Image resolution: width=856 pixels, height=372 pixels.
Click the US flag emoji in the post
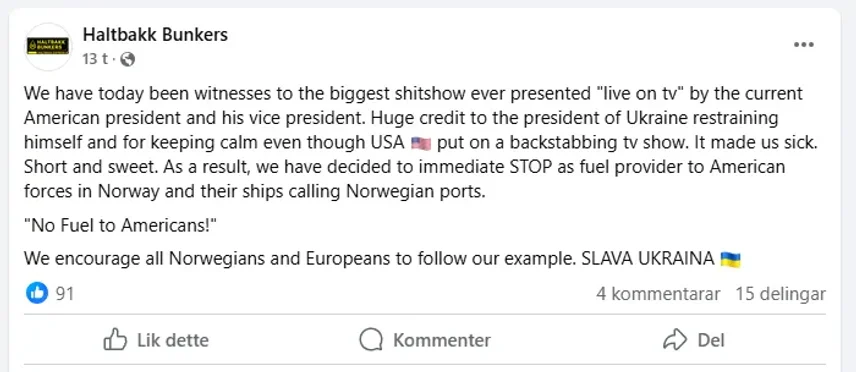[x=421, y=144]
